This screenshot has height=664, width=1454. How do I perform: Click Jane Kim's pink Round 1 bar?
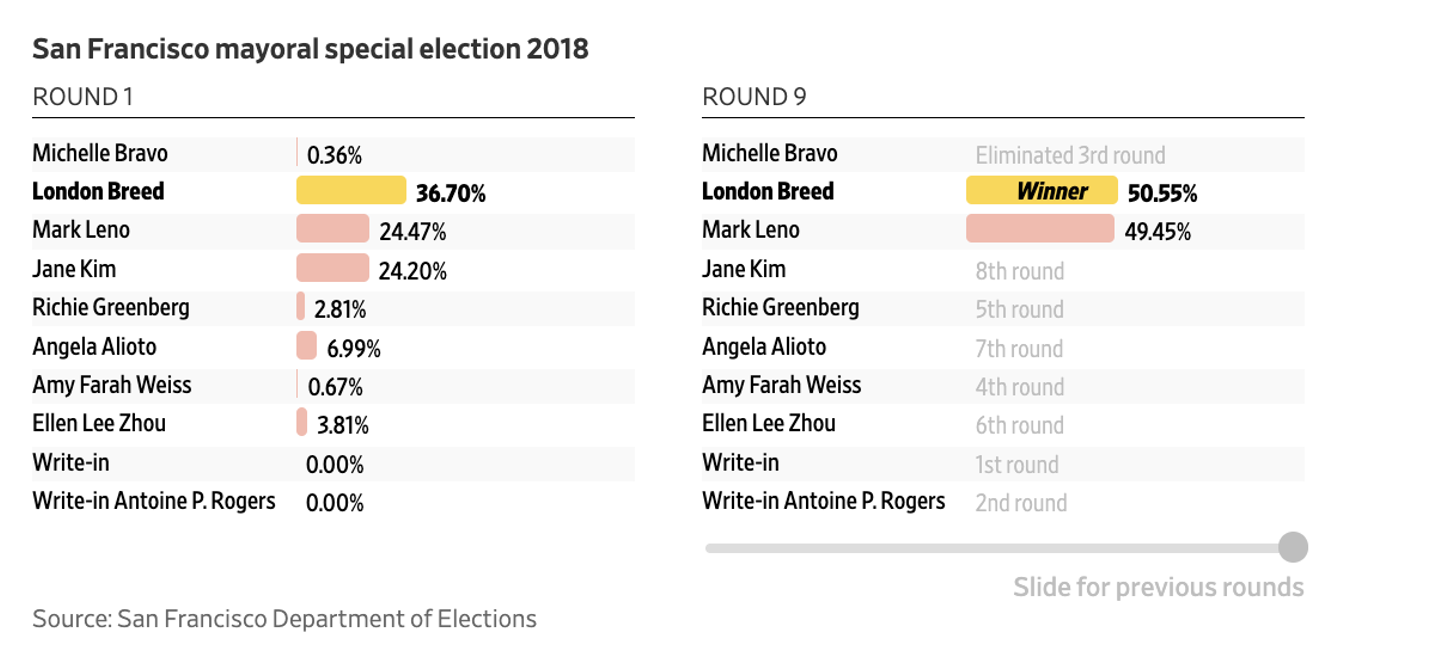tap(332, 269)
